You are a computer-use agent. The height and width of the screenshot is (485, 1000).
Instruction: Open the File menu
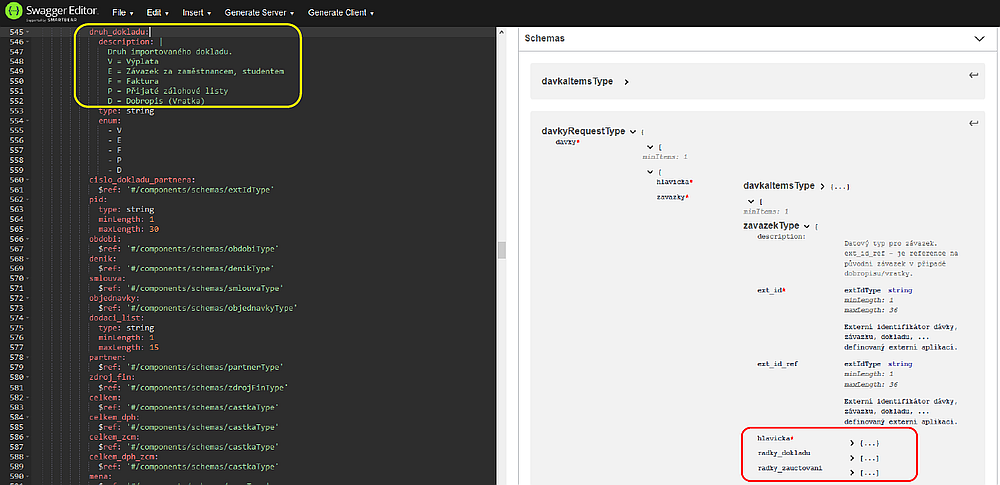(x=122, y=13)
